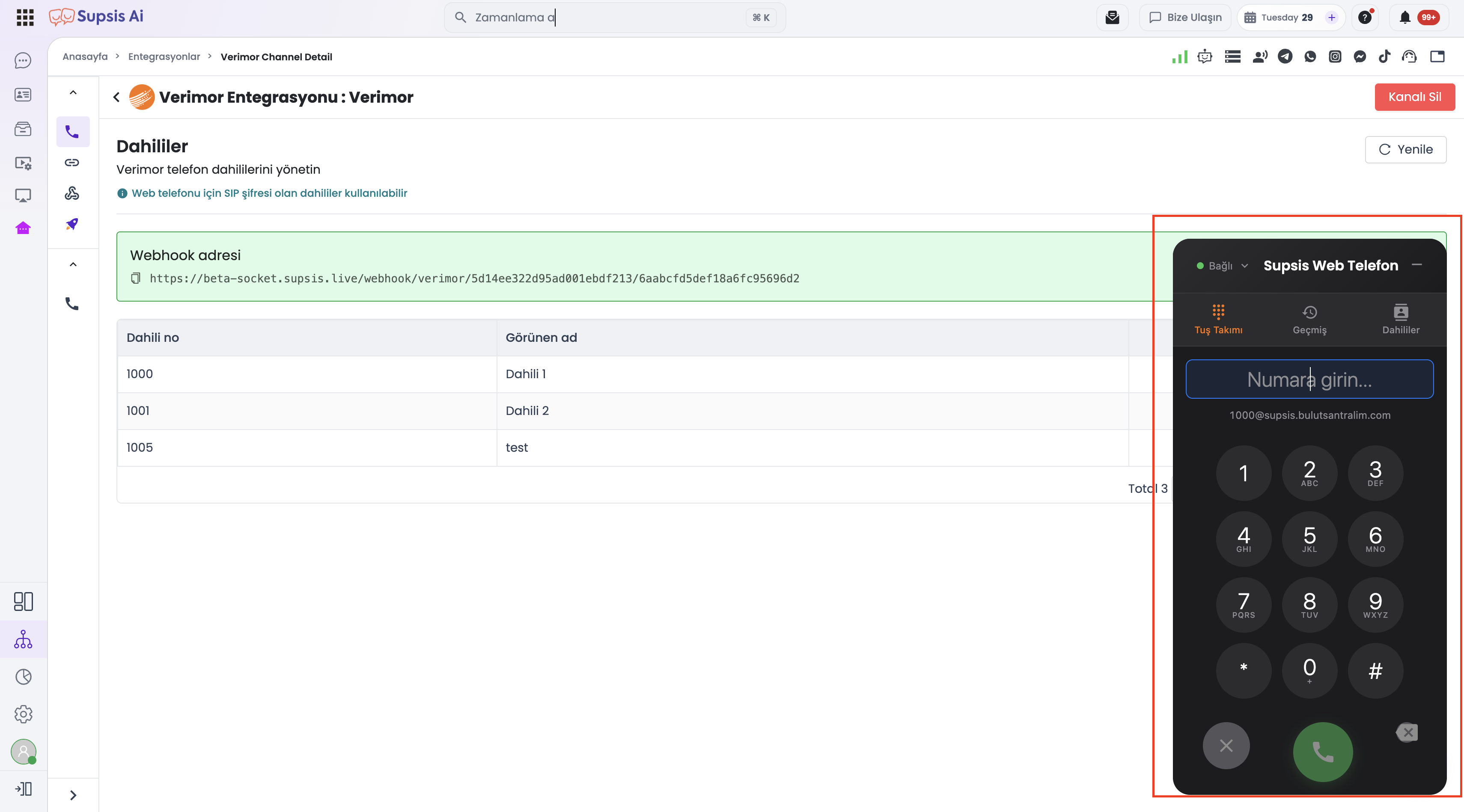The height and width of the screenshot is (812, 1464).
Task: Click the headset agent icon
Action: coord(1410,57)
